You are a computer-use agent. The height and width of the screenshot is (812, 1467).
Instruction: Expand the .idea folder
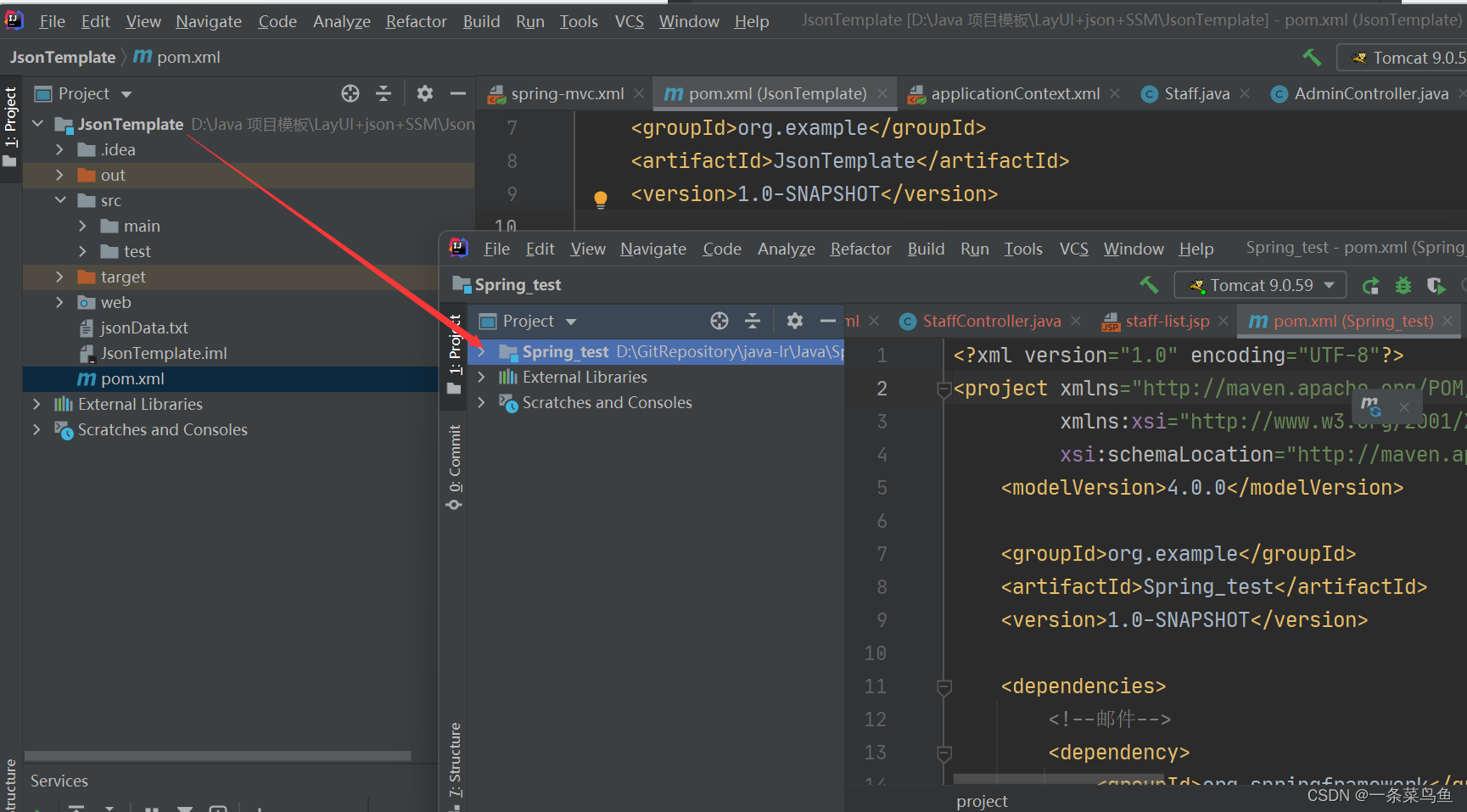(x=59, y=149)
